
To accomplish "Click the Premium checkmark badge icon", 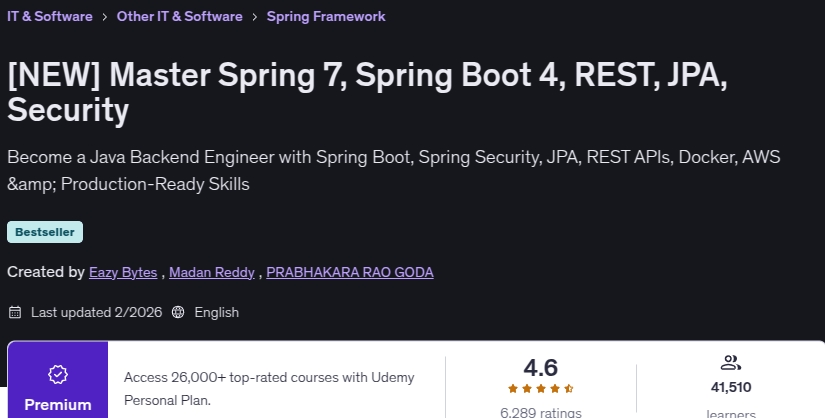I will pos(58,374).
